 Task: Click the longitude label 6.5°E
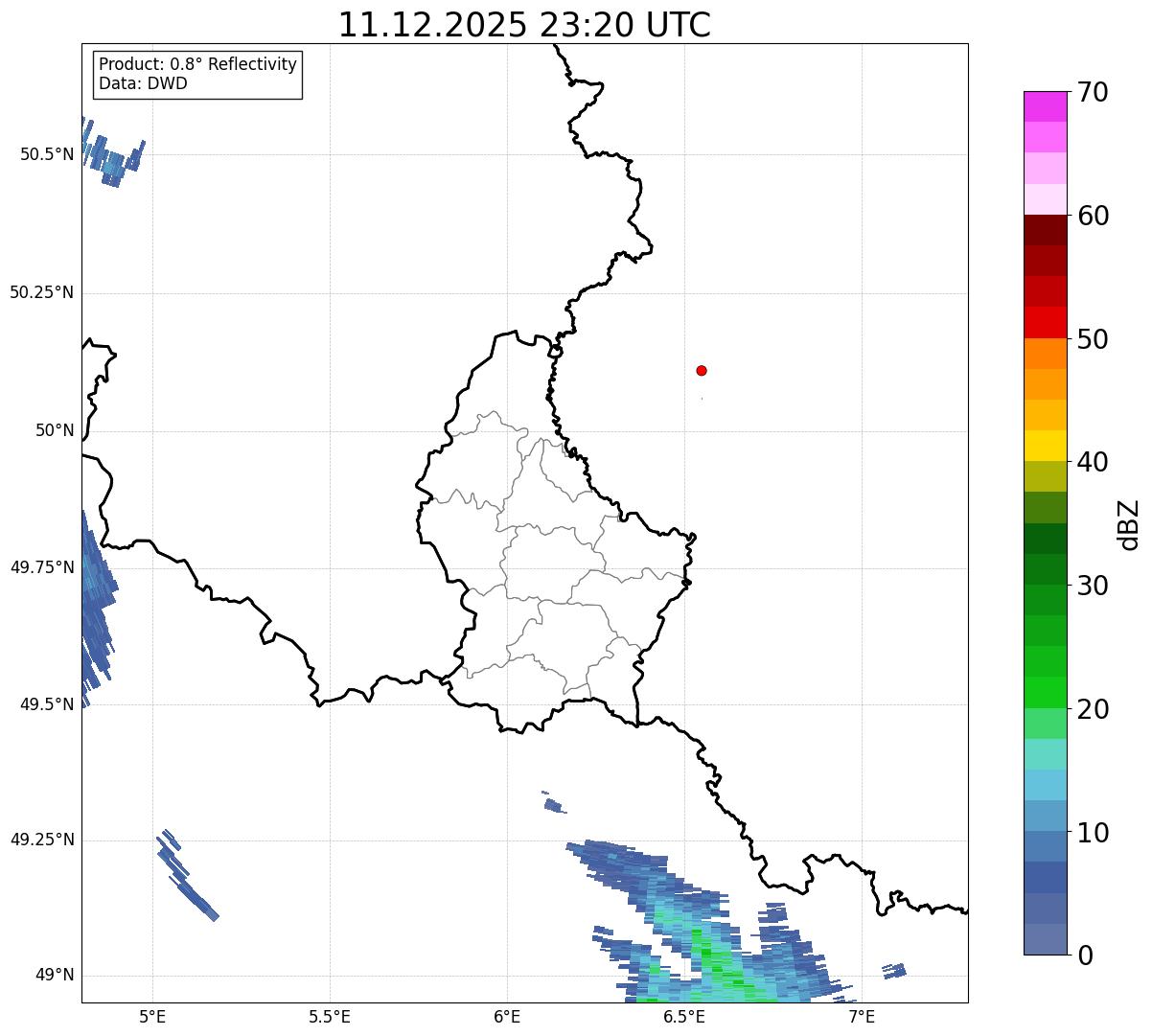pos(684,1016)
